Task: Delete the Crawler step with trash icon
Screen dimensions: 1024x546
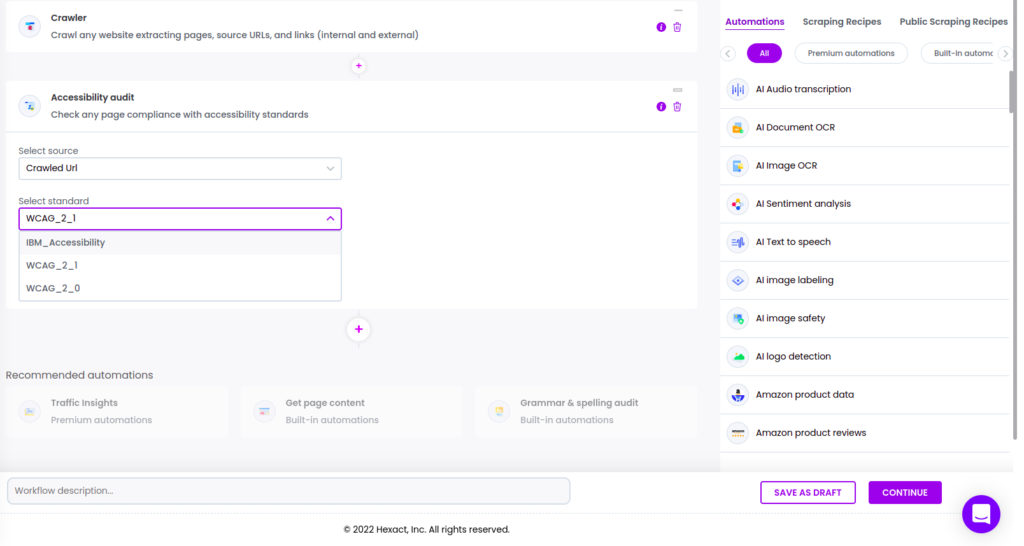Action: [x=677, y=27]
